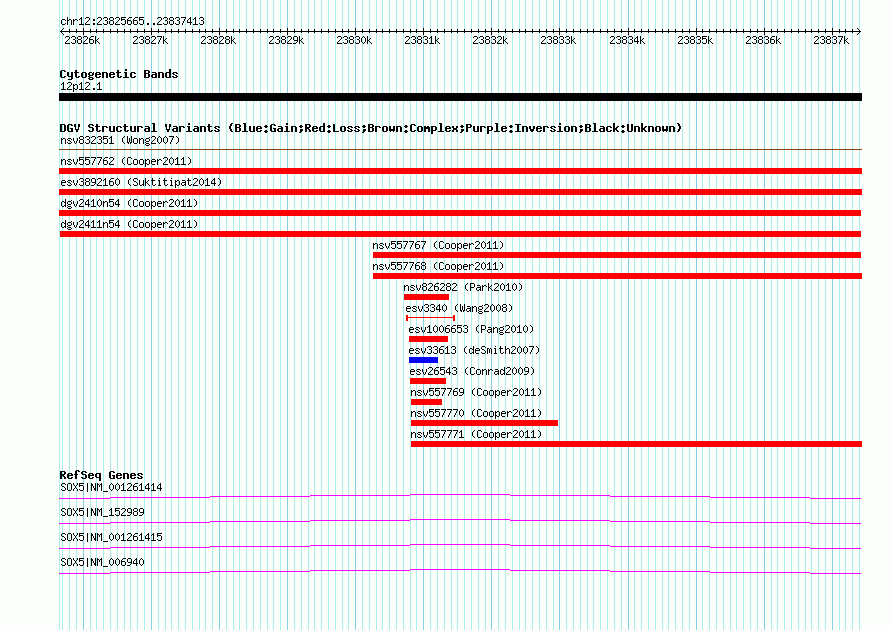Click the 12p12.1 band label

pos(81,86)
